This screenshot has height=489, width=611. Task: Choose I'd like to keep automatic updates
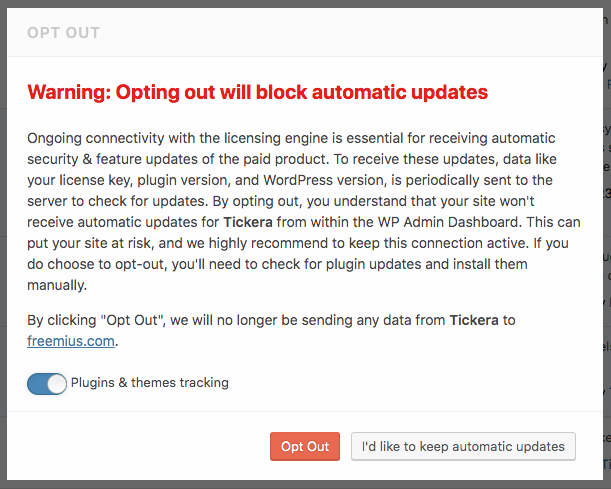tap(463, 446)
